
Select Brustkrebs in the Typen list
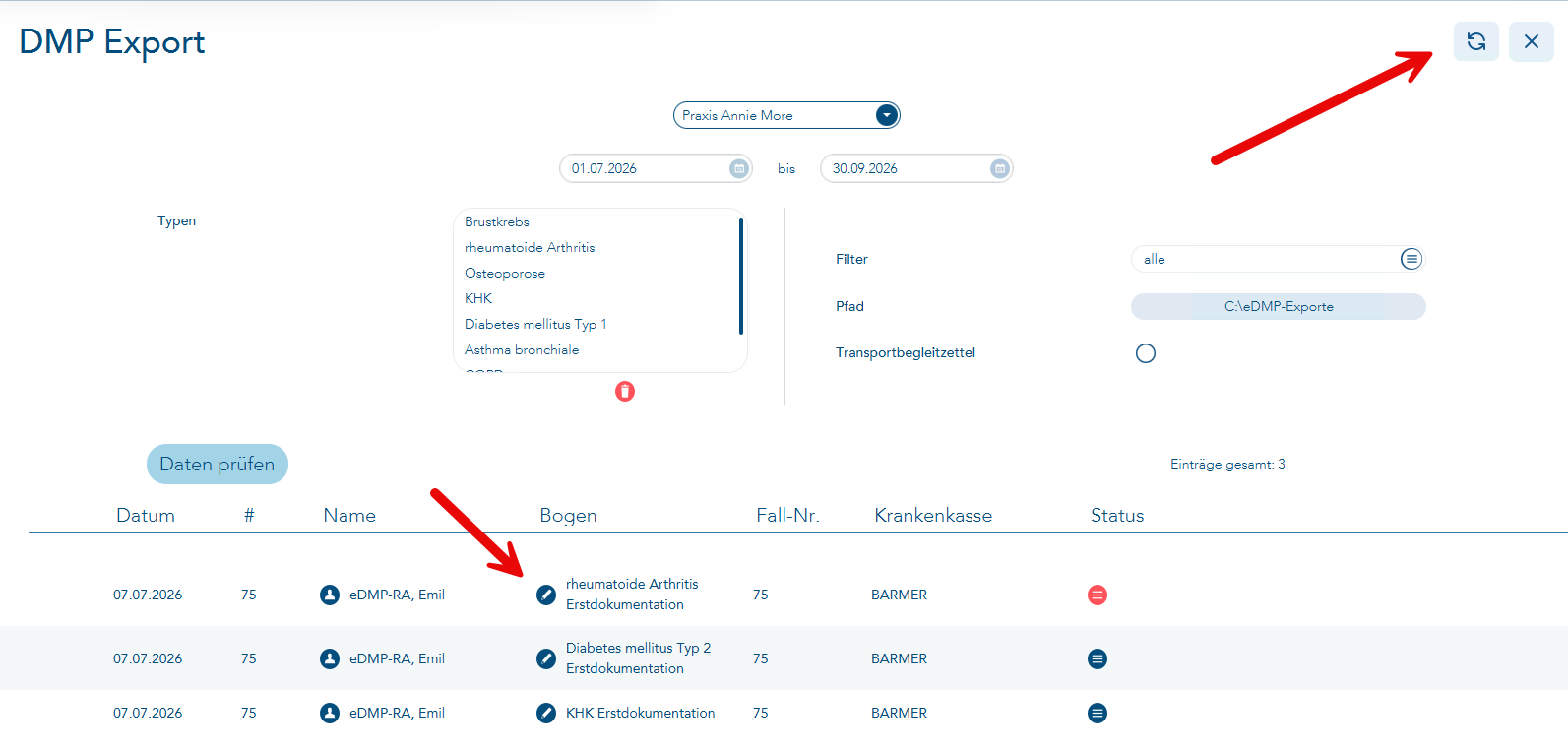(497, 221)
